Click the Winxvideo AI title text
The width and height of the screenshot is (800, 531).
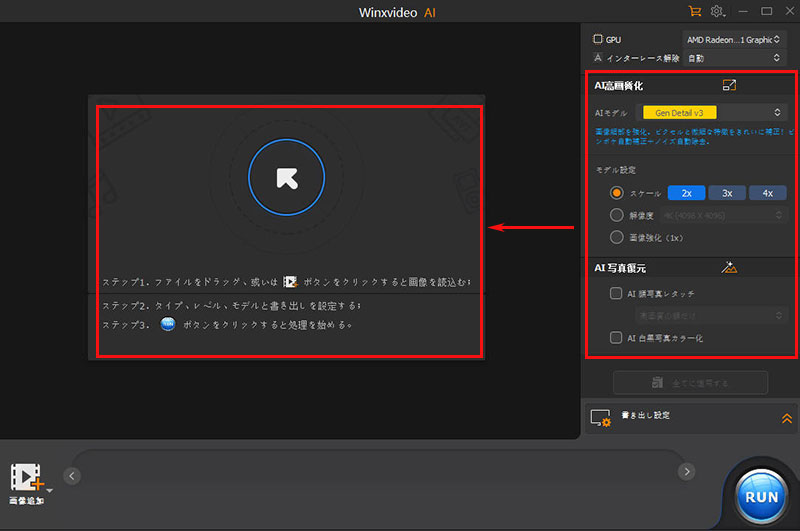pos(397,12)
